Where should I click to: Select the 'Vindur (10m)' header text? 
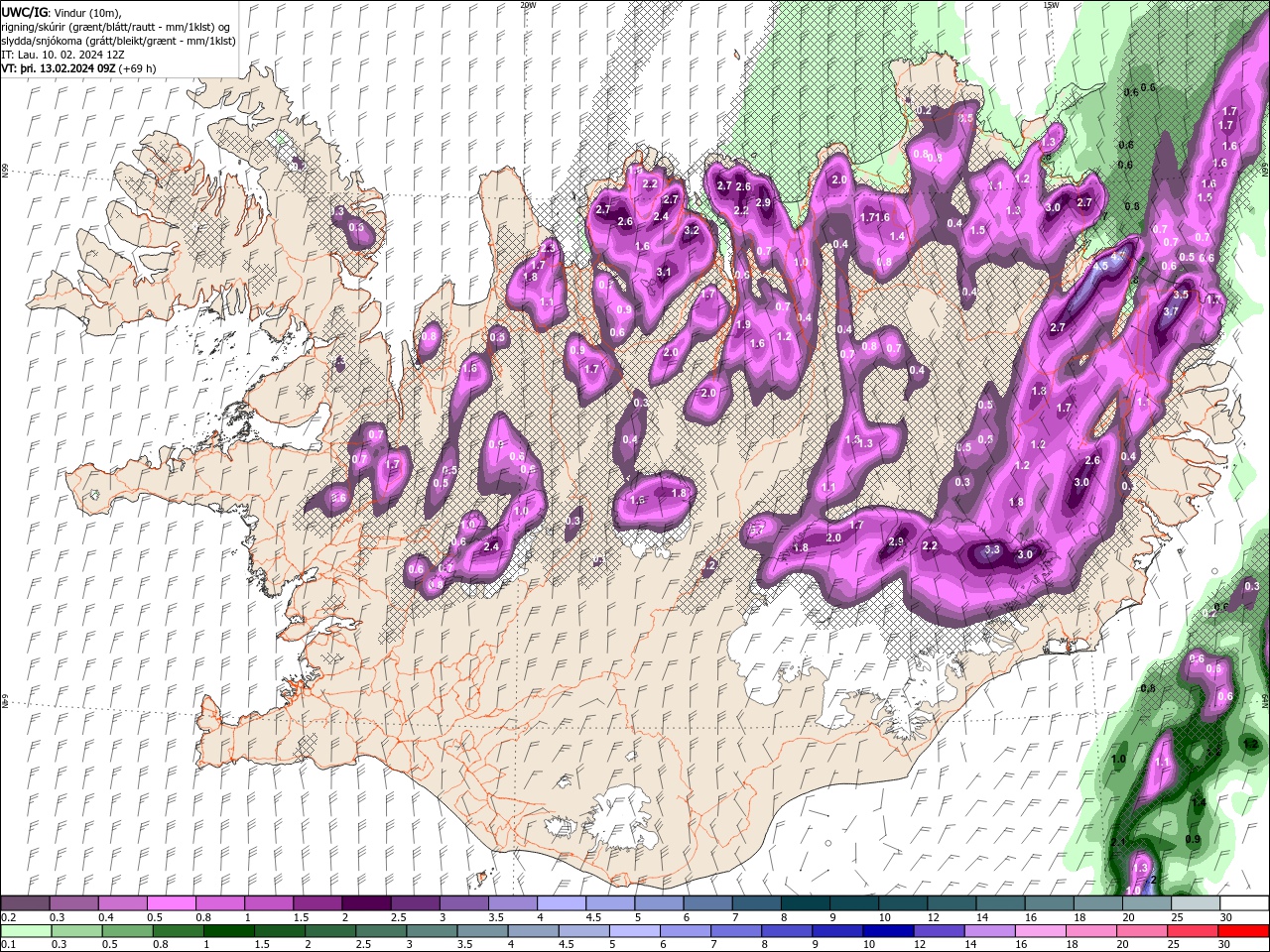(x=86, y=12)
